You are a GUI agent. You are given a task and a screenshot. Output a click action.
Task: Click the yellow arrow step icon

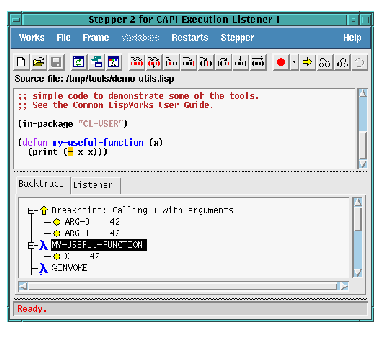(307, 62)
